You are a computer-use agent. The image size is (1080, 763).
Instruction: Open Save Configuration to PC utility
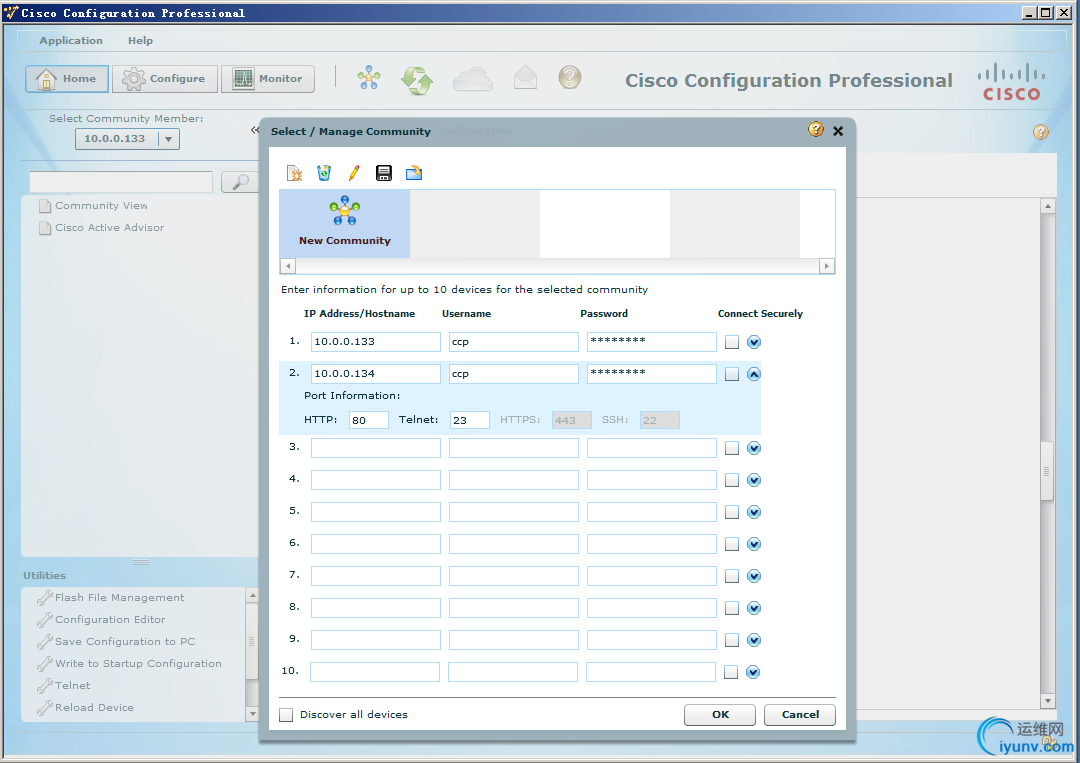pyautogui.click(x=117, y=642)
